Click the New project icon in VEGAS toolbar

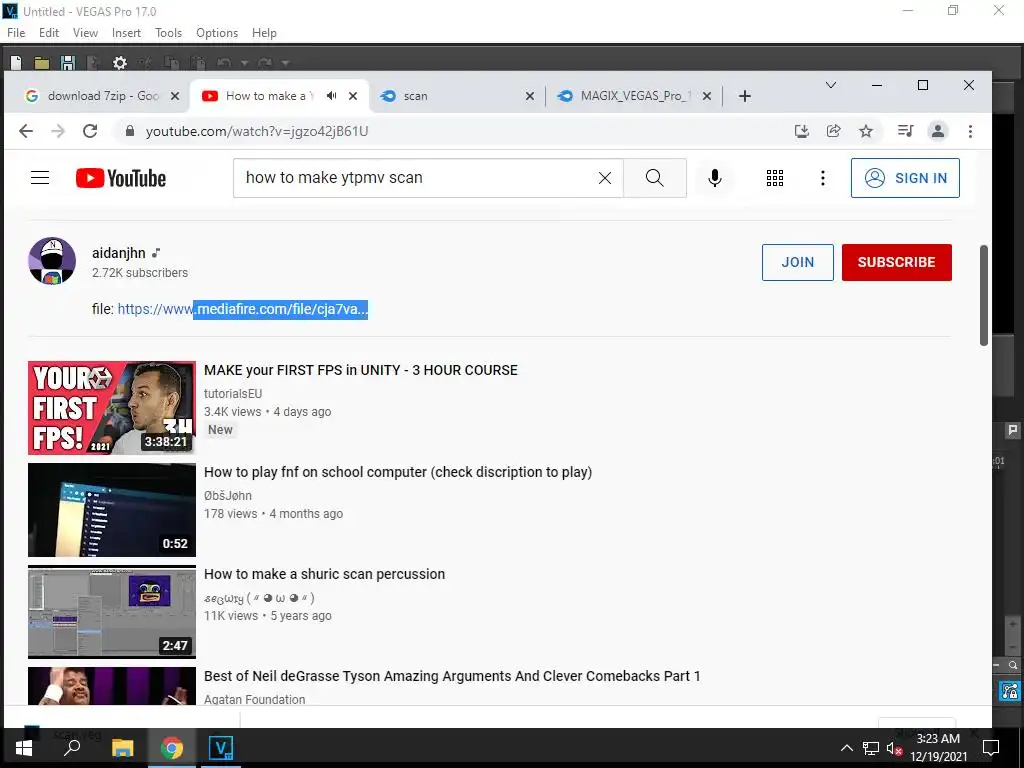coord(16,63)
